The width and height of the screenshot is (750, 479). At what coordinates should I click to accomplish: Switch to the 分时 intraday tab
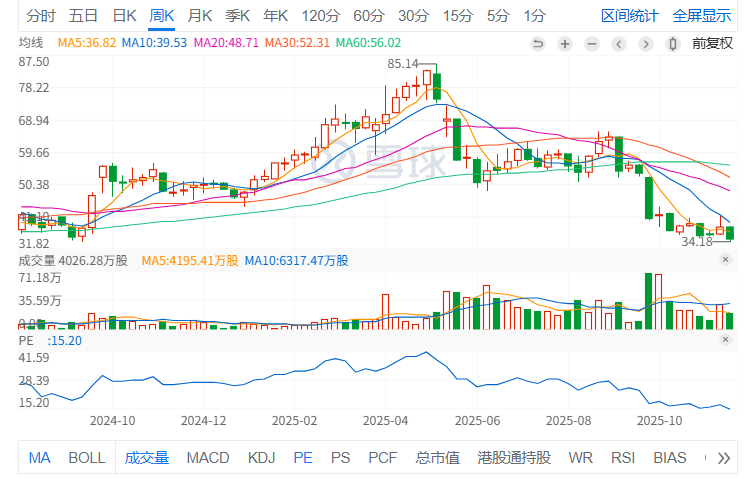pos(41,16)
